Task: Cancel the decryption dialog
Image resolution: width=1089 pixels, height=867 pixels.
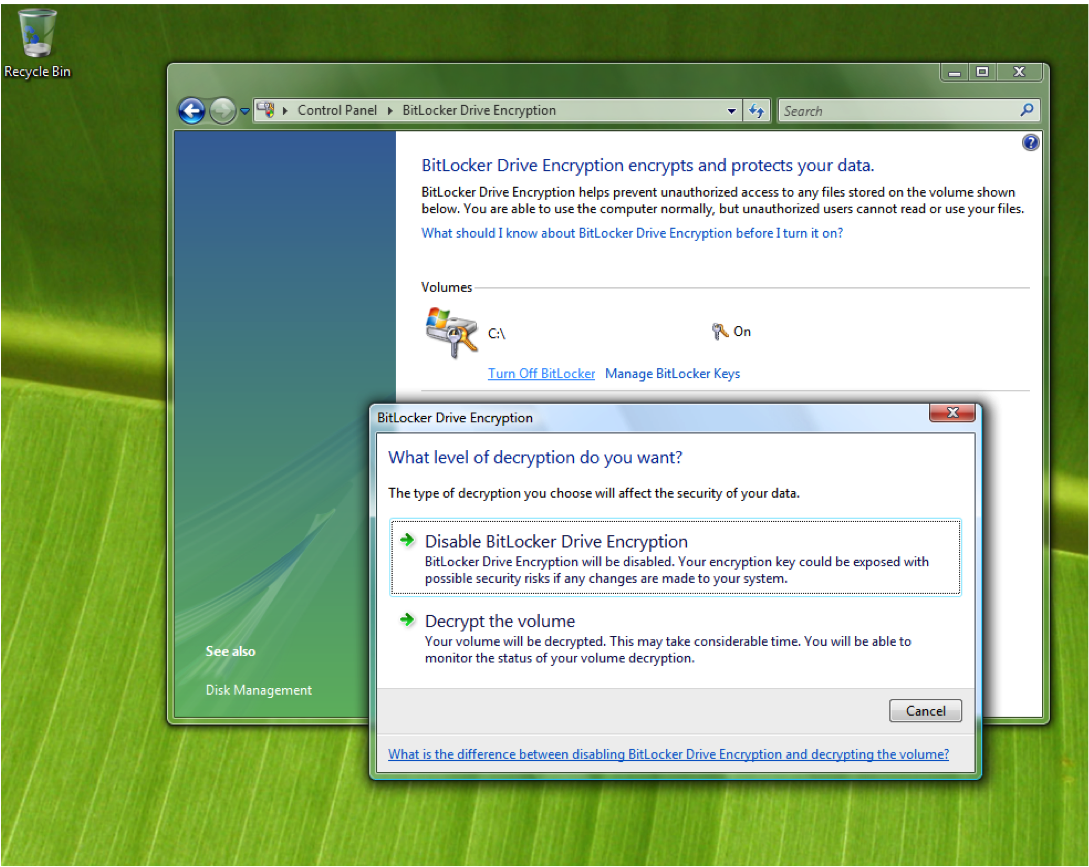Action: 925,711
